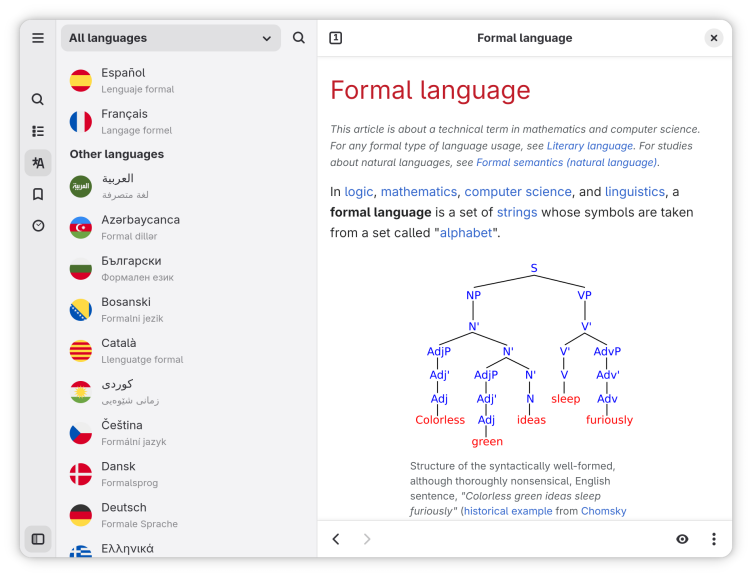This screenshot has height=577, width=752.
Task: Open the bookmarks panel icon
Action: pos(38,194)
